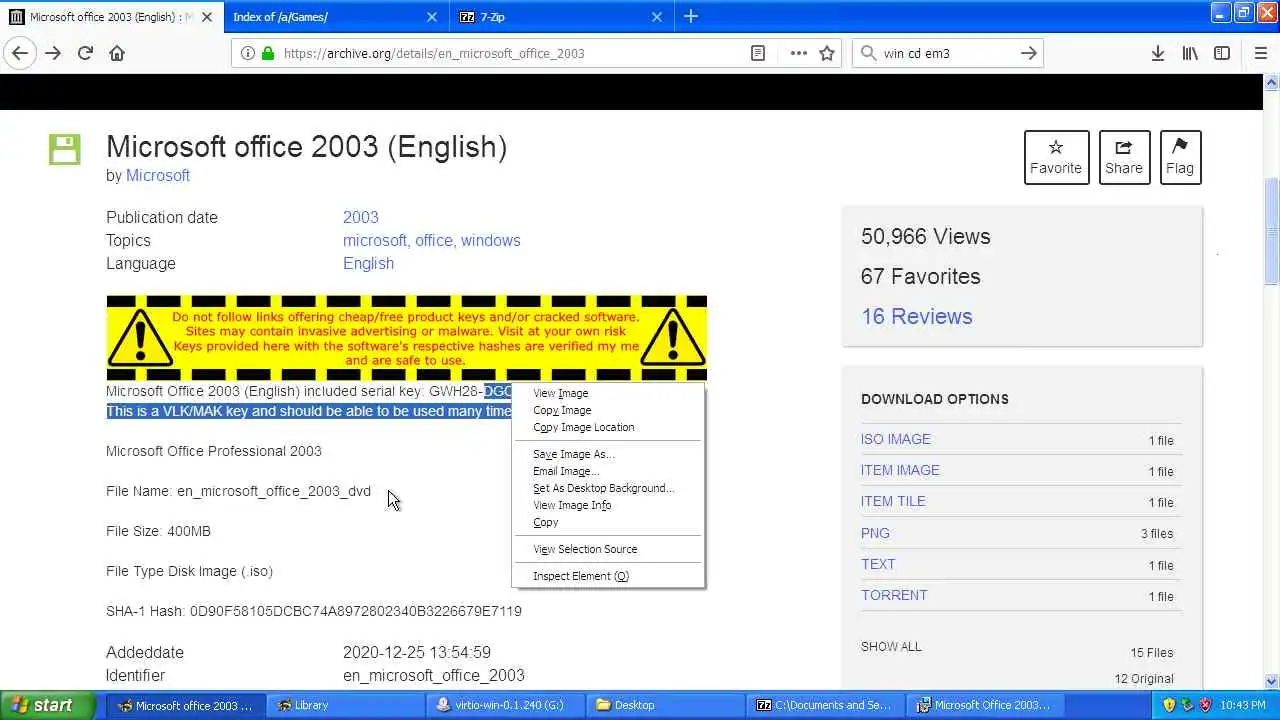
Task: Open a new browser tab
Action: pyautogui.click(x=691, y=16)
